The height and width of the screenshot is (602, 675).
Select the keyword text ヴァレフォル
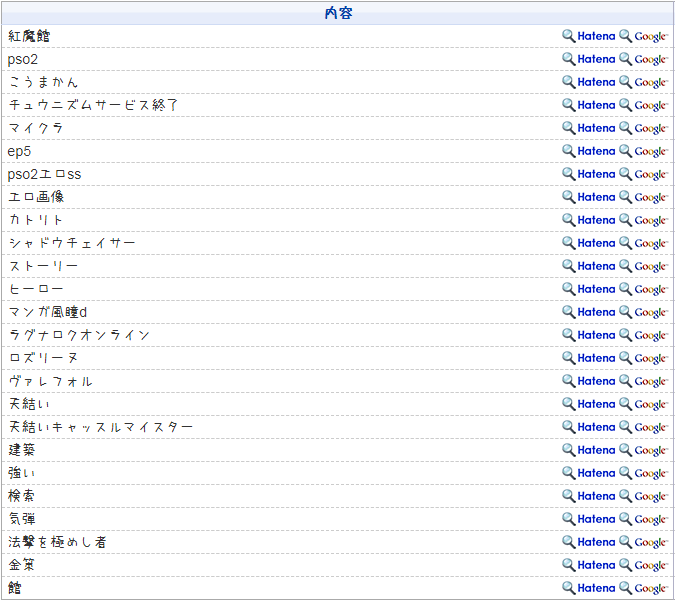point(50,381)
